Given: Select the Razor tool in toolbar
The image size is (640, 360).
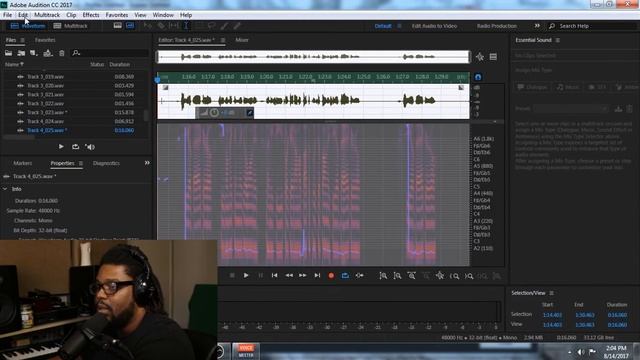Looking at the screenshot, I should [x=161, y=26].
